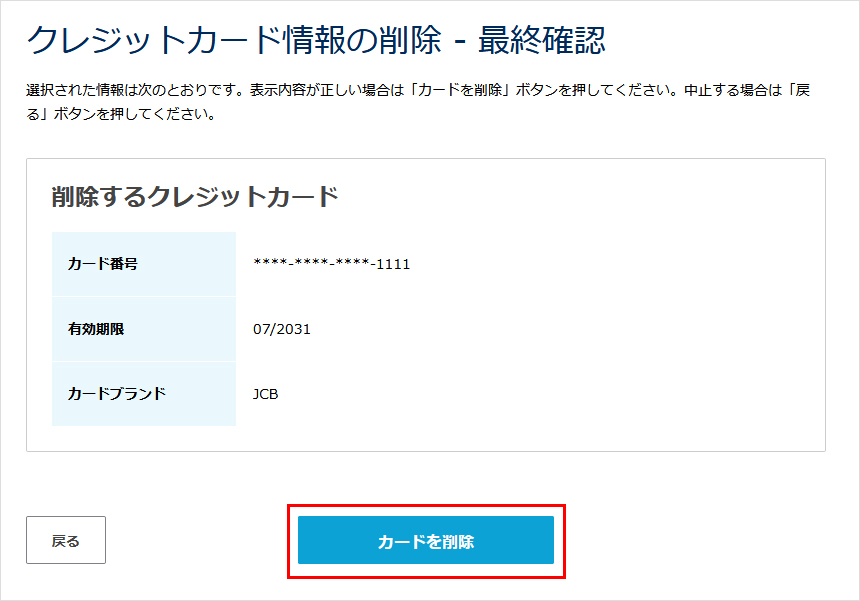Click the 有効期限 label cell
Viewport: 860px width, 601px height.
tap(143, 329)
